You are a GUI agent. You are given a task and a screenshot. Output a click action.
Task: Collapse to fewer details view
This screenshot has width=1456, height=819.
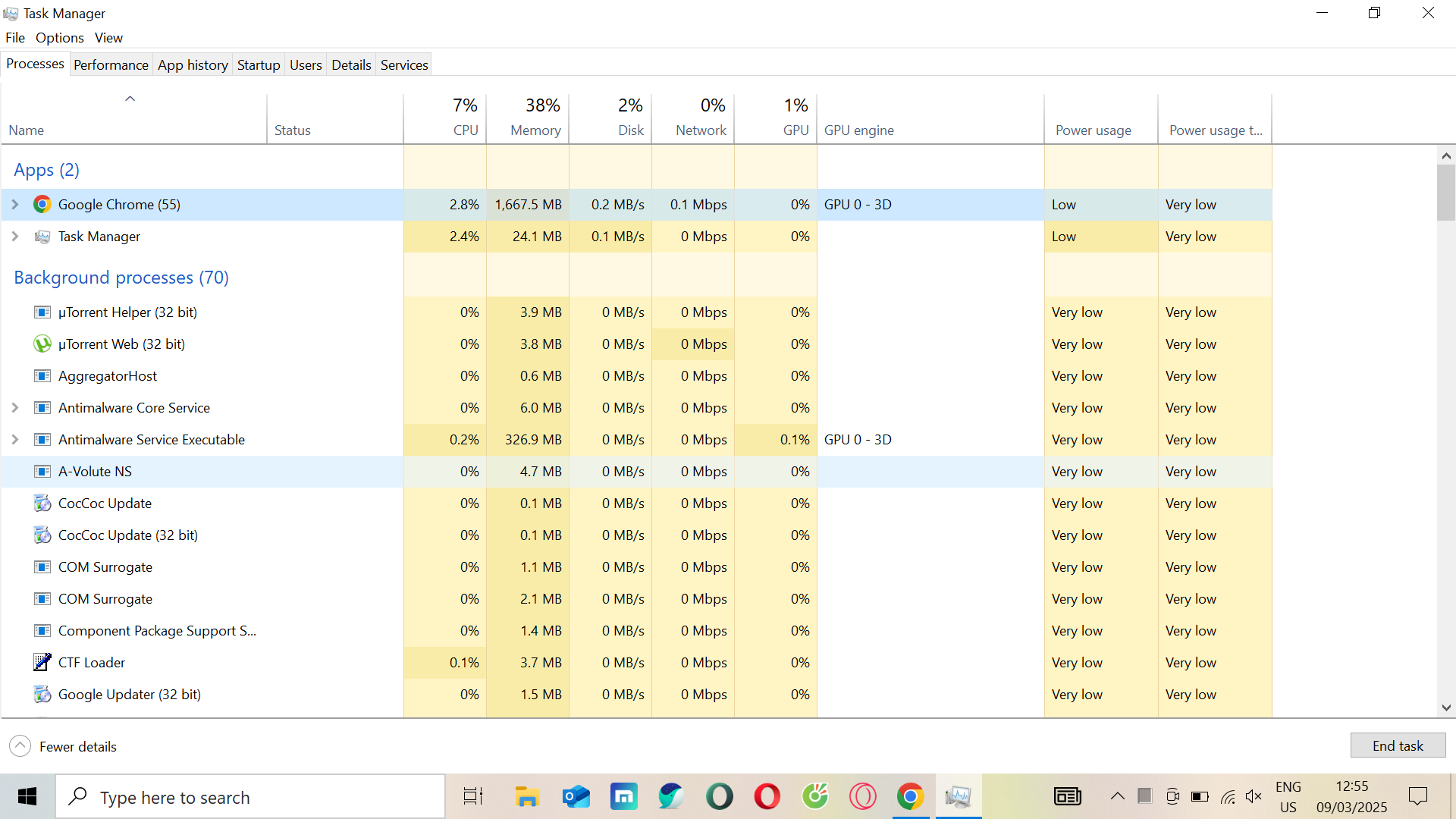tap(64, 746)
